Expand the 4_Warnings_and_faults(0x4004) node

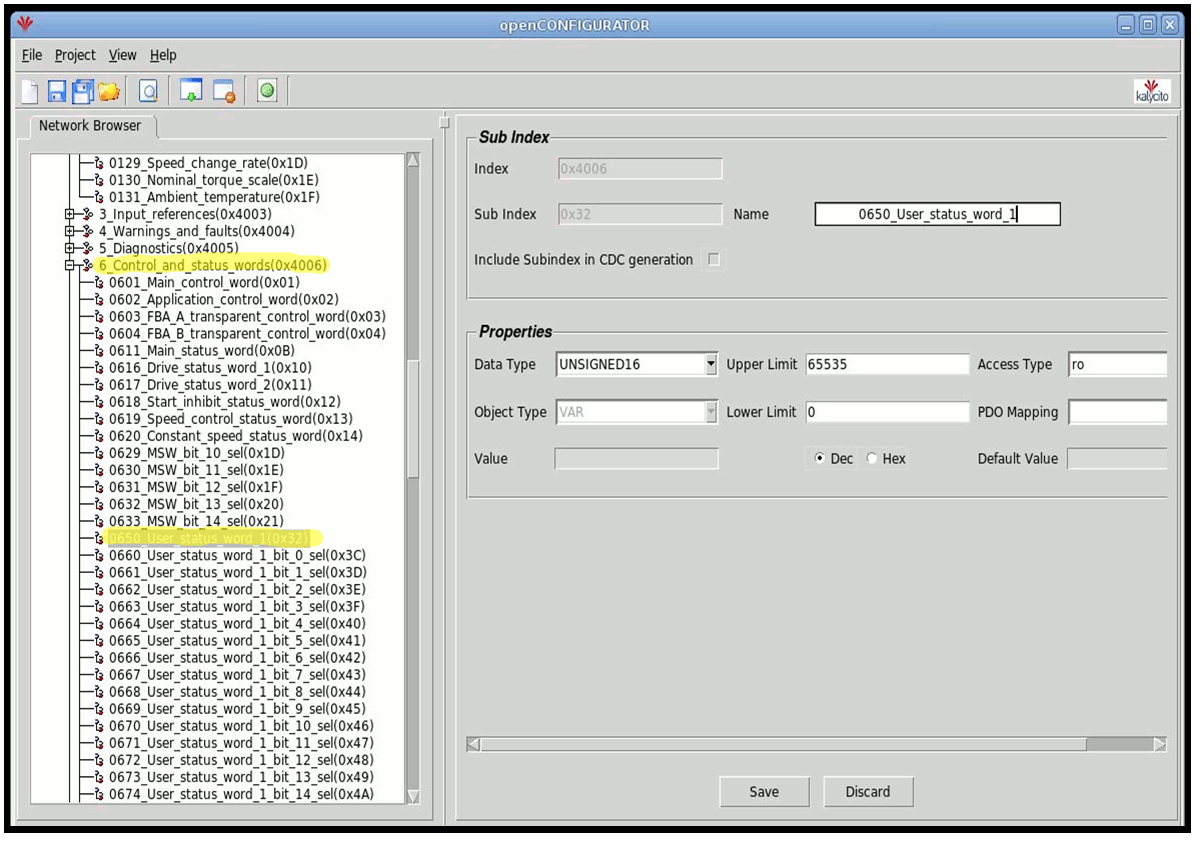tap(70, 231)
